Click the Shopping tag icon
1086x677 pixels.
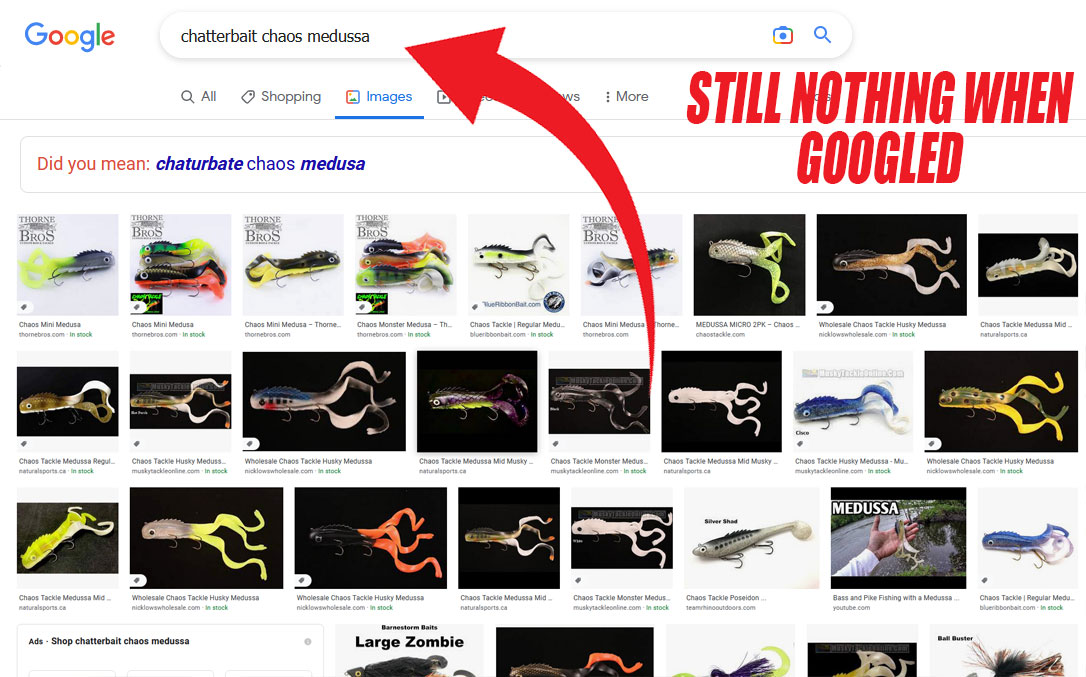point(247,97)
